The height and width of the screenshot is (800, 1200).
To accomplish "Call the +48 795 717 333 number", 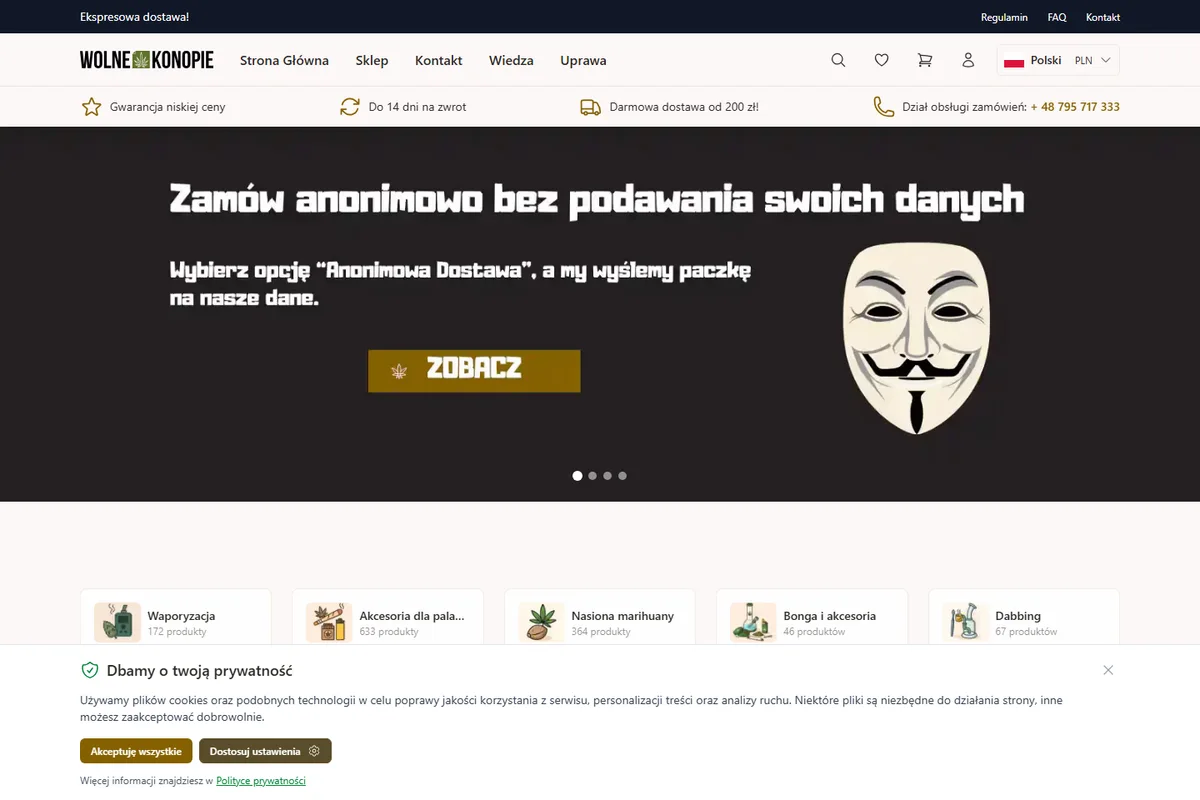I will (1075, 107).
